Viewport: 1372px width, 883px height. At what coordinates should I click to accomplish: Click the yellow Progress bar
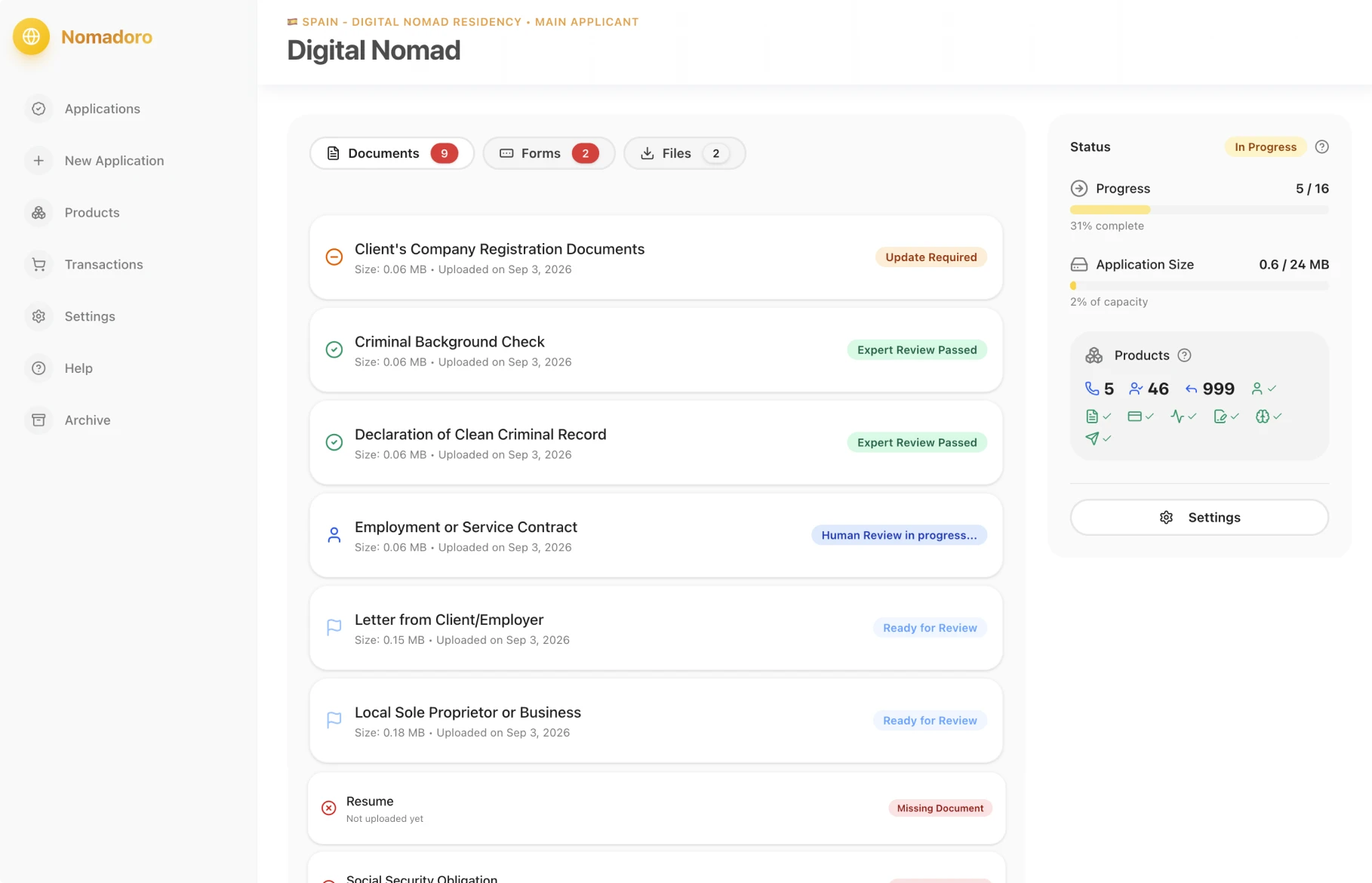tap(1199, 210)
